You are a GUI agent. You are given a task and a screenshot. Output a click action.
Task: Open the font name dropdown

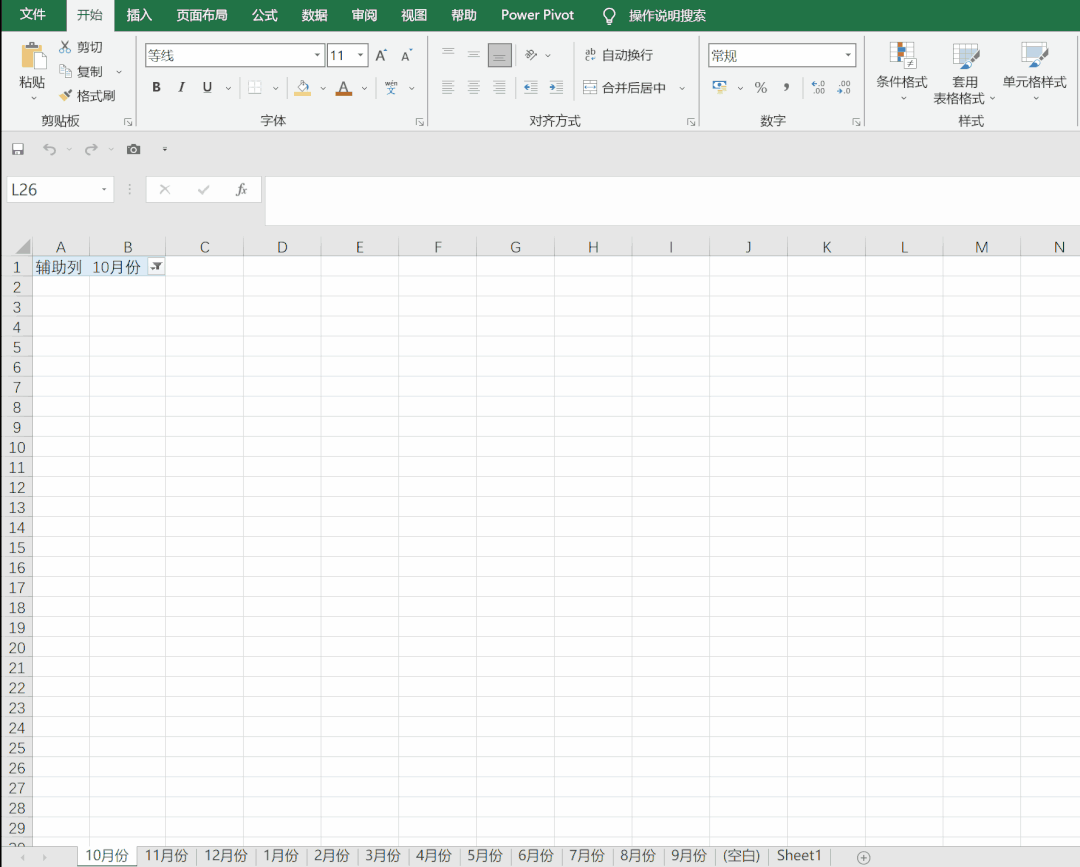tap(317, 55)
